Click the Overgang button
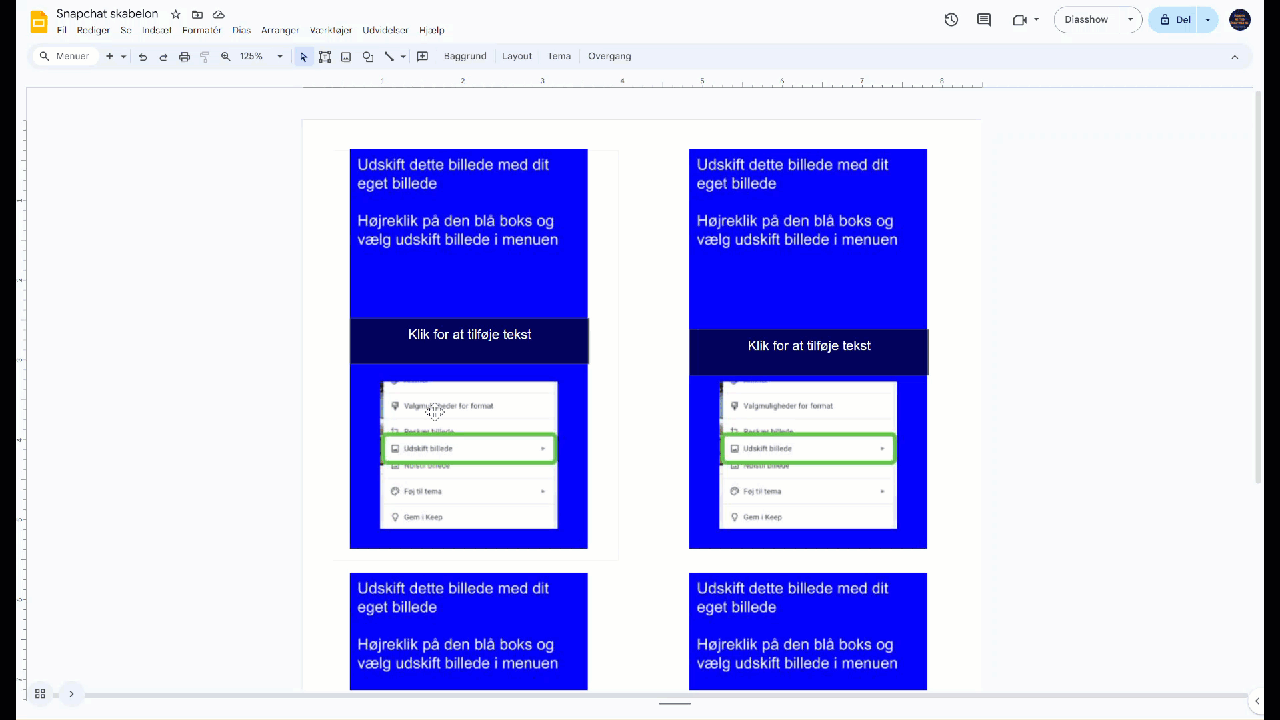Image resolution: width=1280 pixels, height=720 pixels. point(609,57)
